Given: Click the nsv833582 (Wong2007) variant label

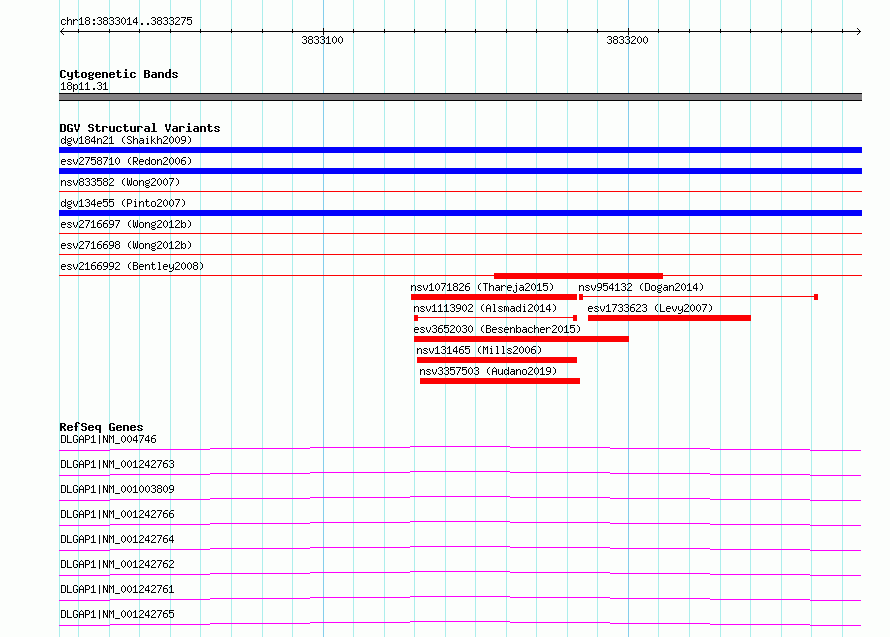Looking at the screenshot, I should (x=120, y=182).
